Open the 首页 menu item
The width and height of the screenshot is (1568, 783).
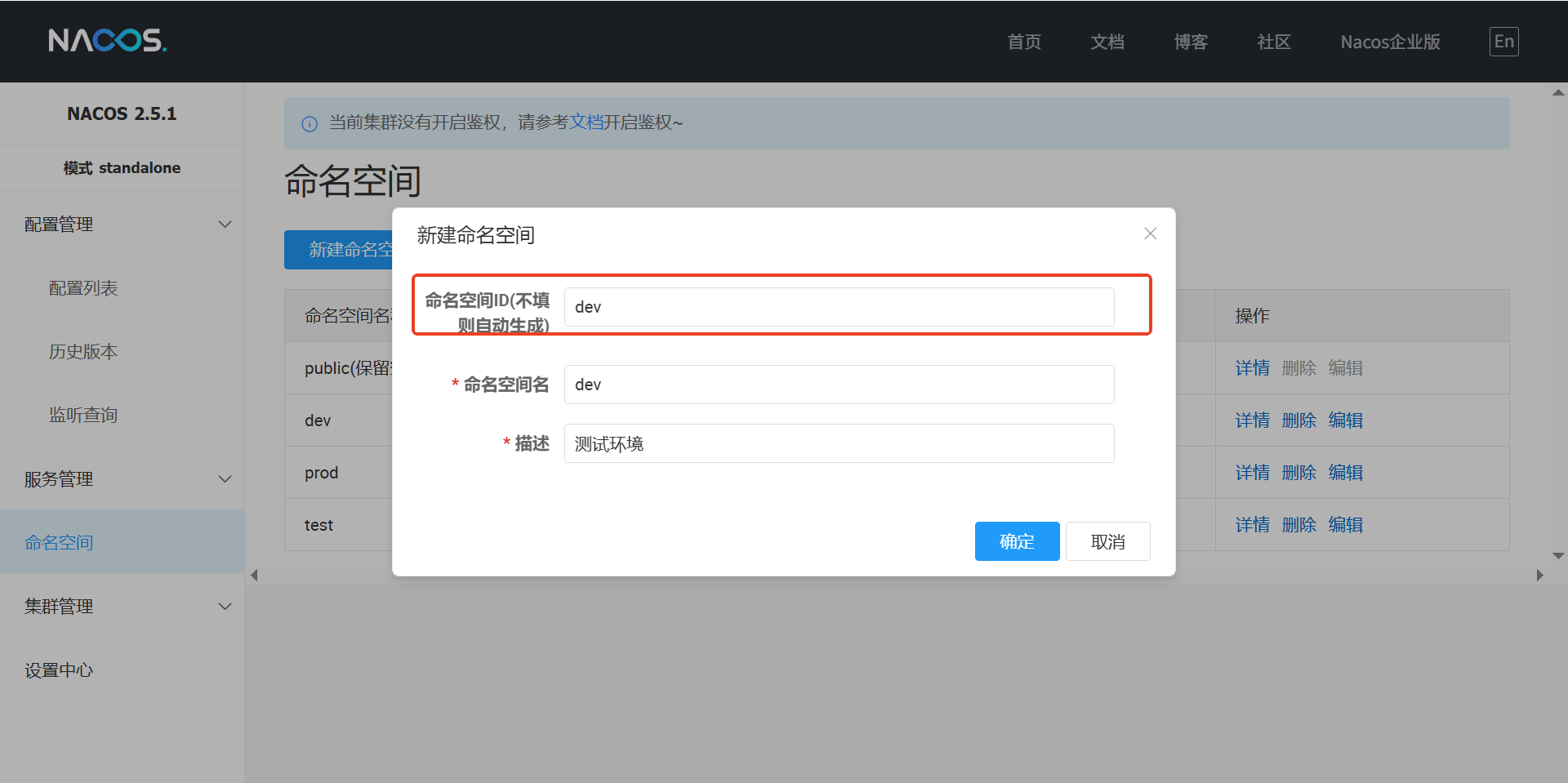point(1023,42)
